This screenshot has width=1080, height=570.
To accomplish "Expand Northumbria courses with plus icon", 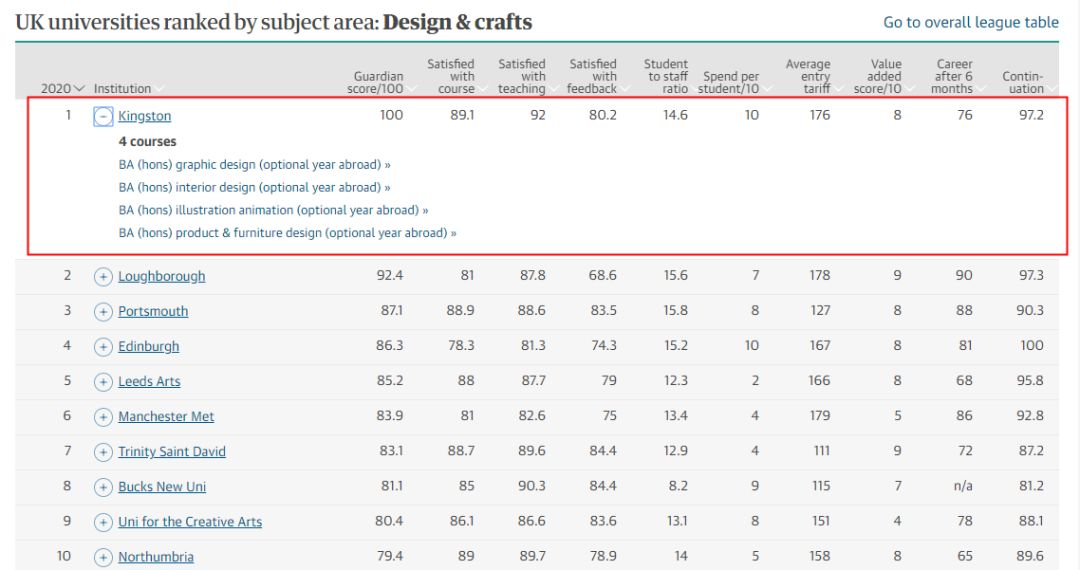I will 103,557.
